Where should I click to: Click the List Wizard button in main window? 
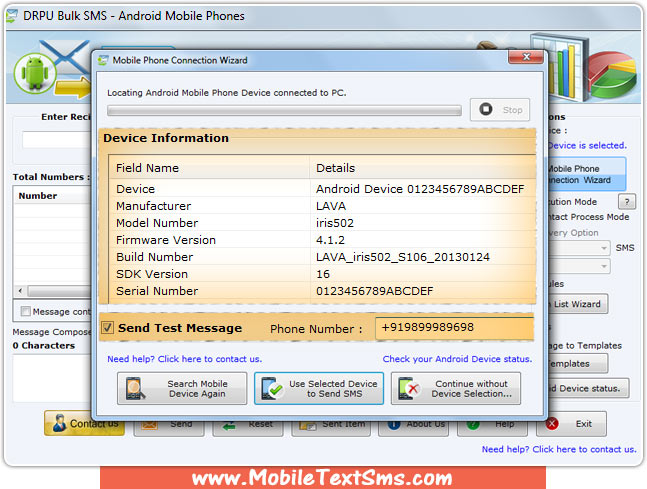[578, 304]
